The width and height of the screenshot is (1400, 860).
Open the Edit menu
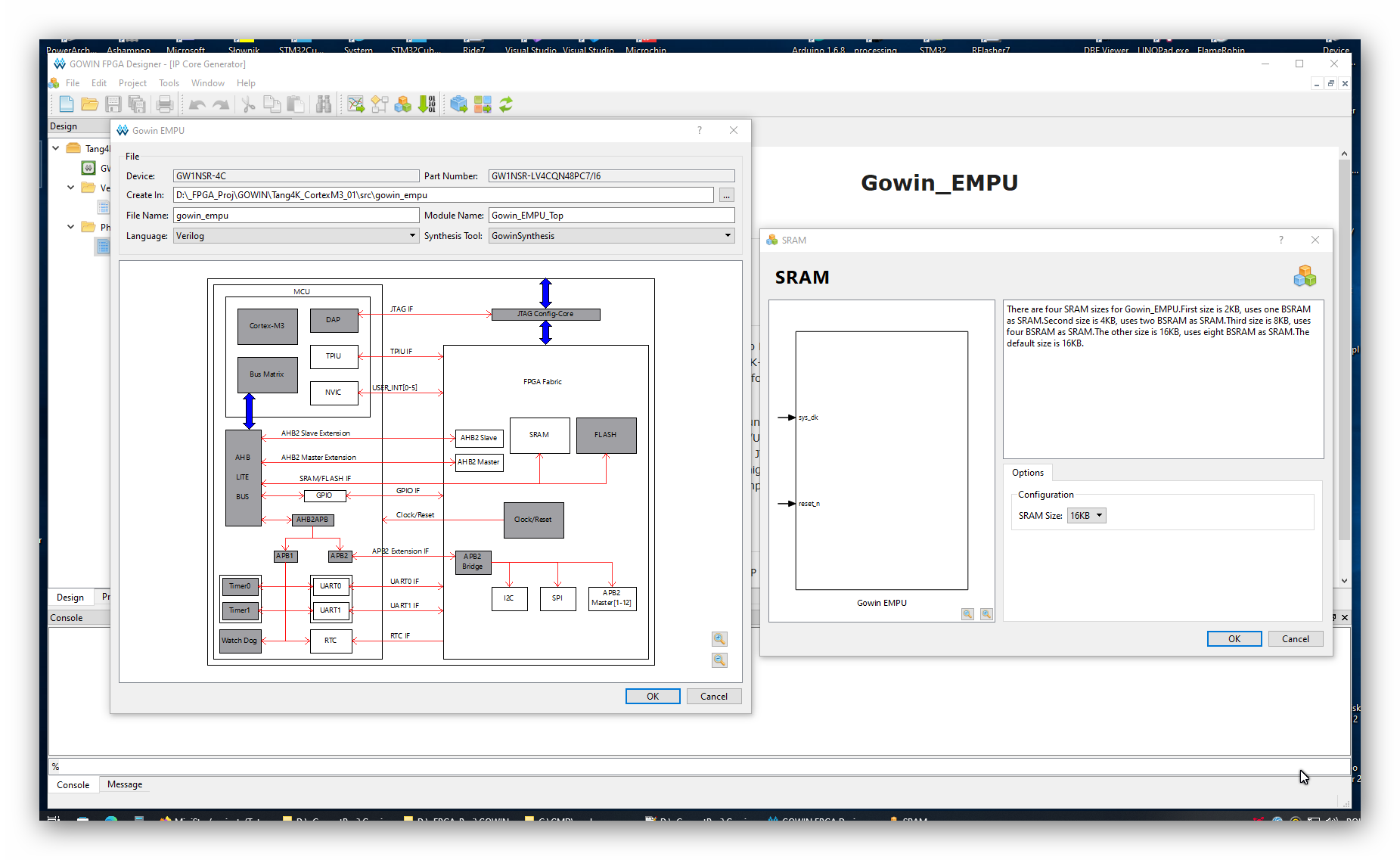click(x=99, y=83)
